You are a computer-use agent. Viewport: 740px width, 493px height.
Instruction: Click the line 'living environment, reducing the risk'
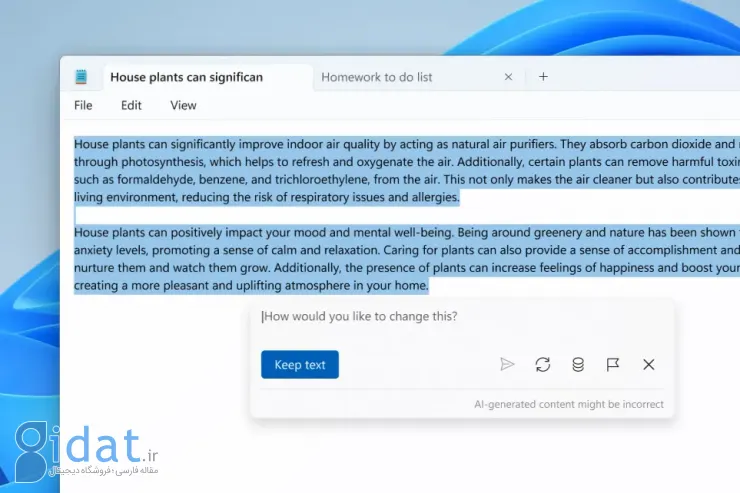267,197
